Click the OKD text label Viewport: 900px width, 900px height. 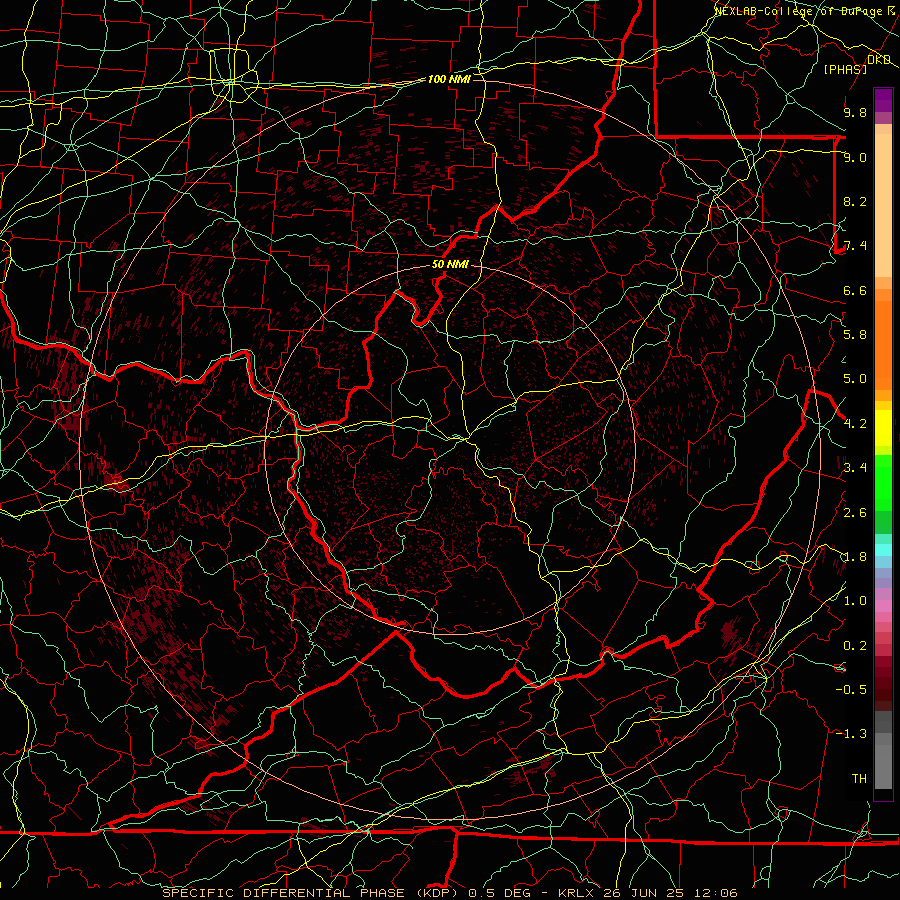click(878, 60)
